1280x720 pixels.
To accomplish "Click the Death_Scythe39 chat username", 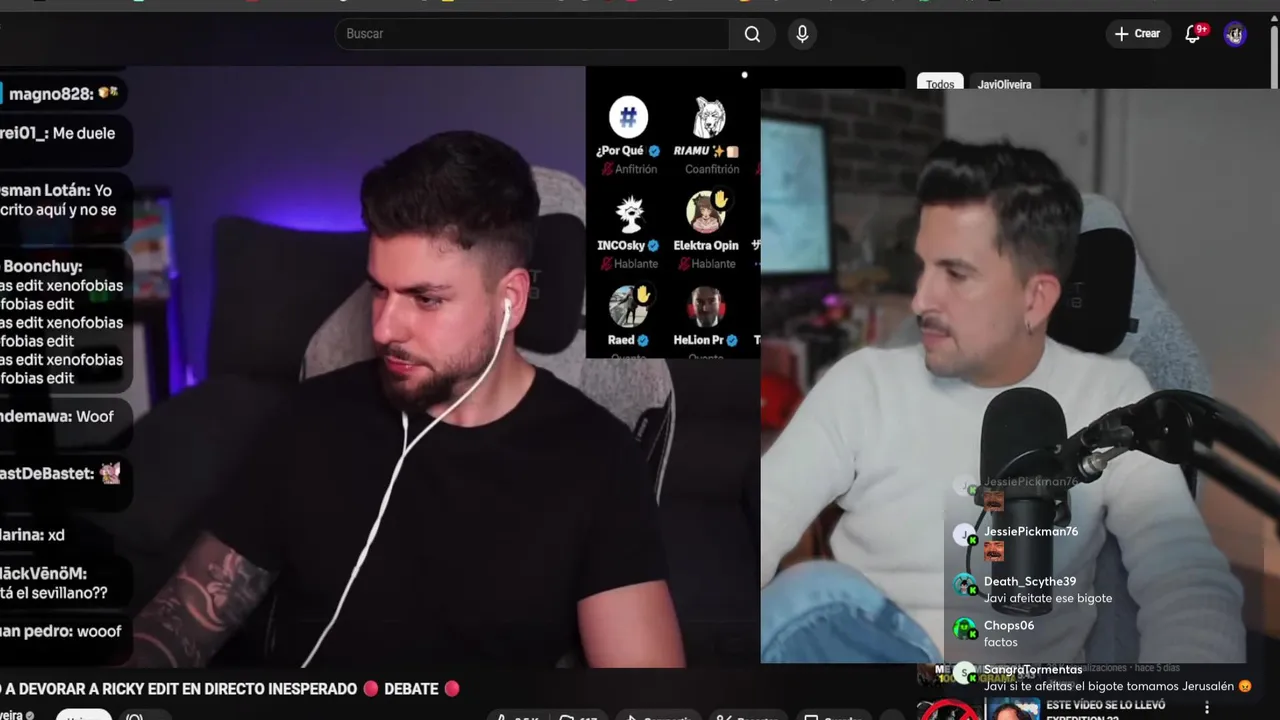I will [1030, 582].
